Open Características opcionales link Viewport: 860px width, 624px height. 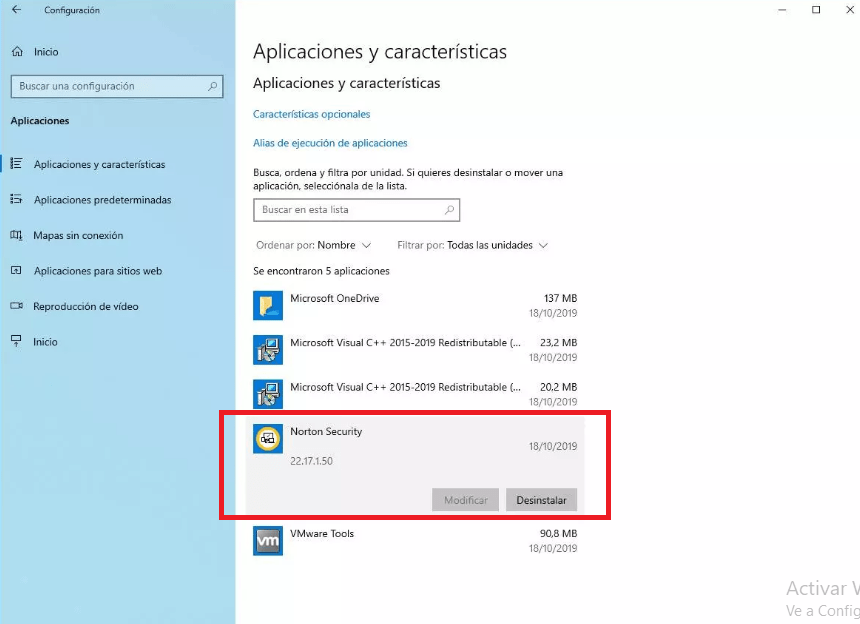312,114
